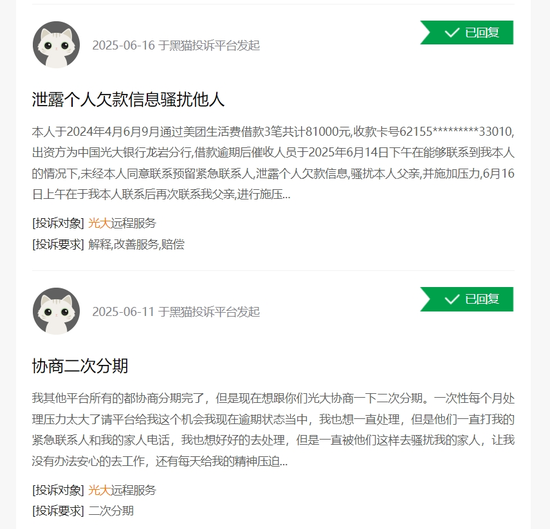
Task: Click the date 2025-06-16 于黑猫投诉平台发起
Action: point(176,45)
